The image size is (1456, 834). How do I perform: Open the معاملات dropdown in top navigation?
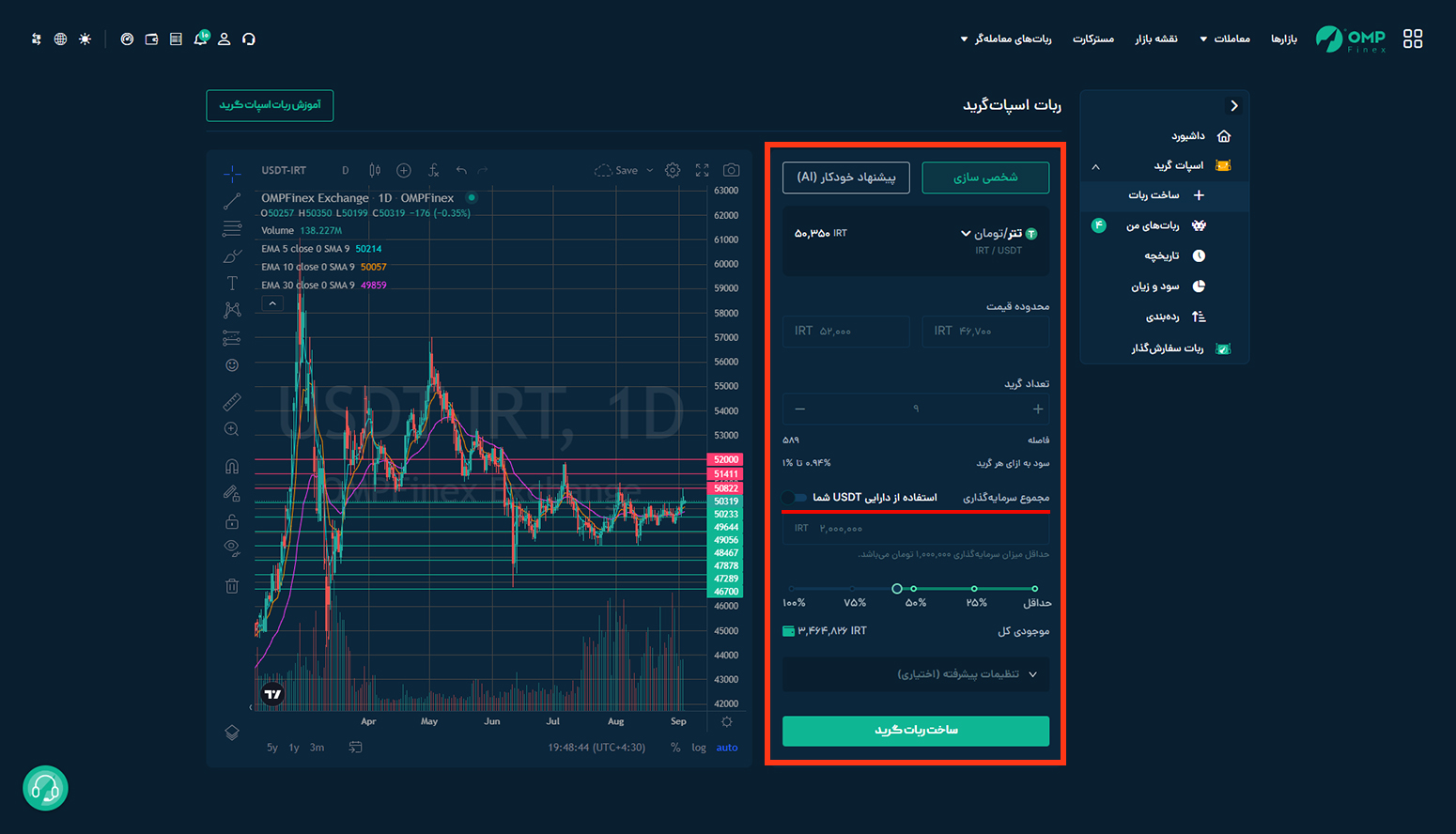pyautogui.click(x=1224, y=39)
